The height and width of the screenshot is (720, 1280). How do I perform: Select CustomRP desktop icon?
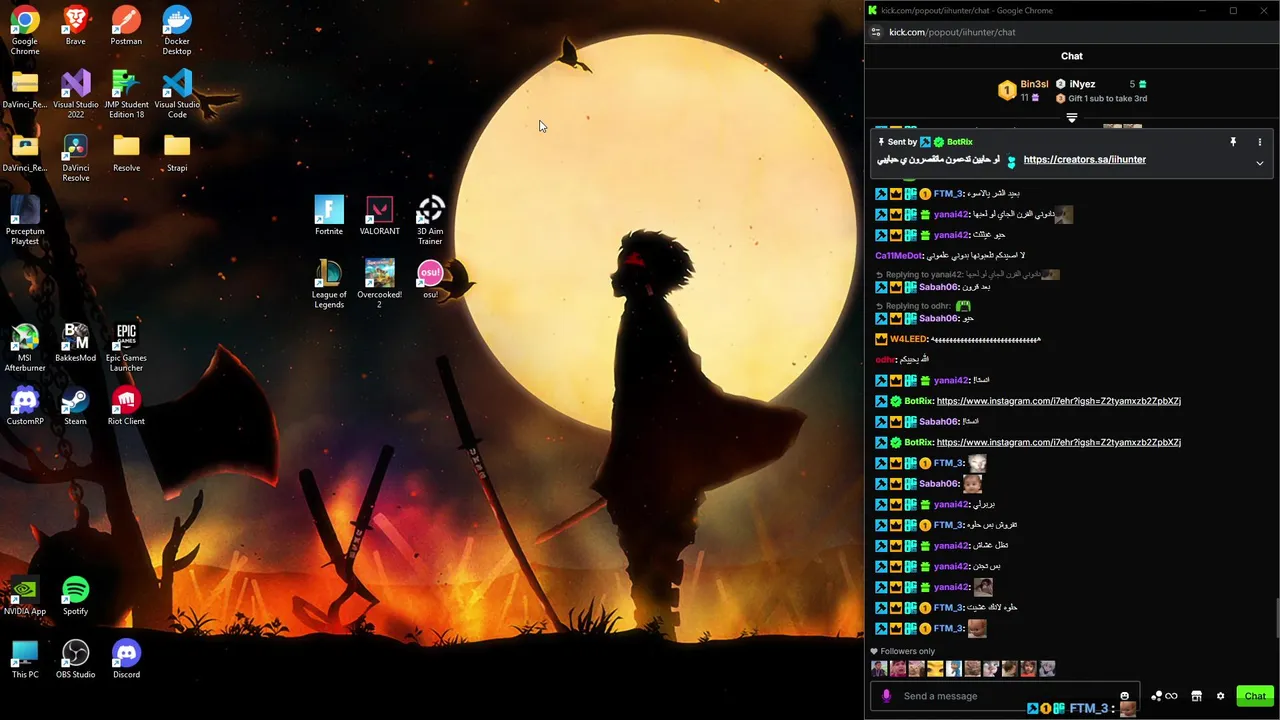25,406
